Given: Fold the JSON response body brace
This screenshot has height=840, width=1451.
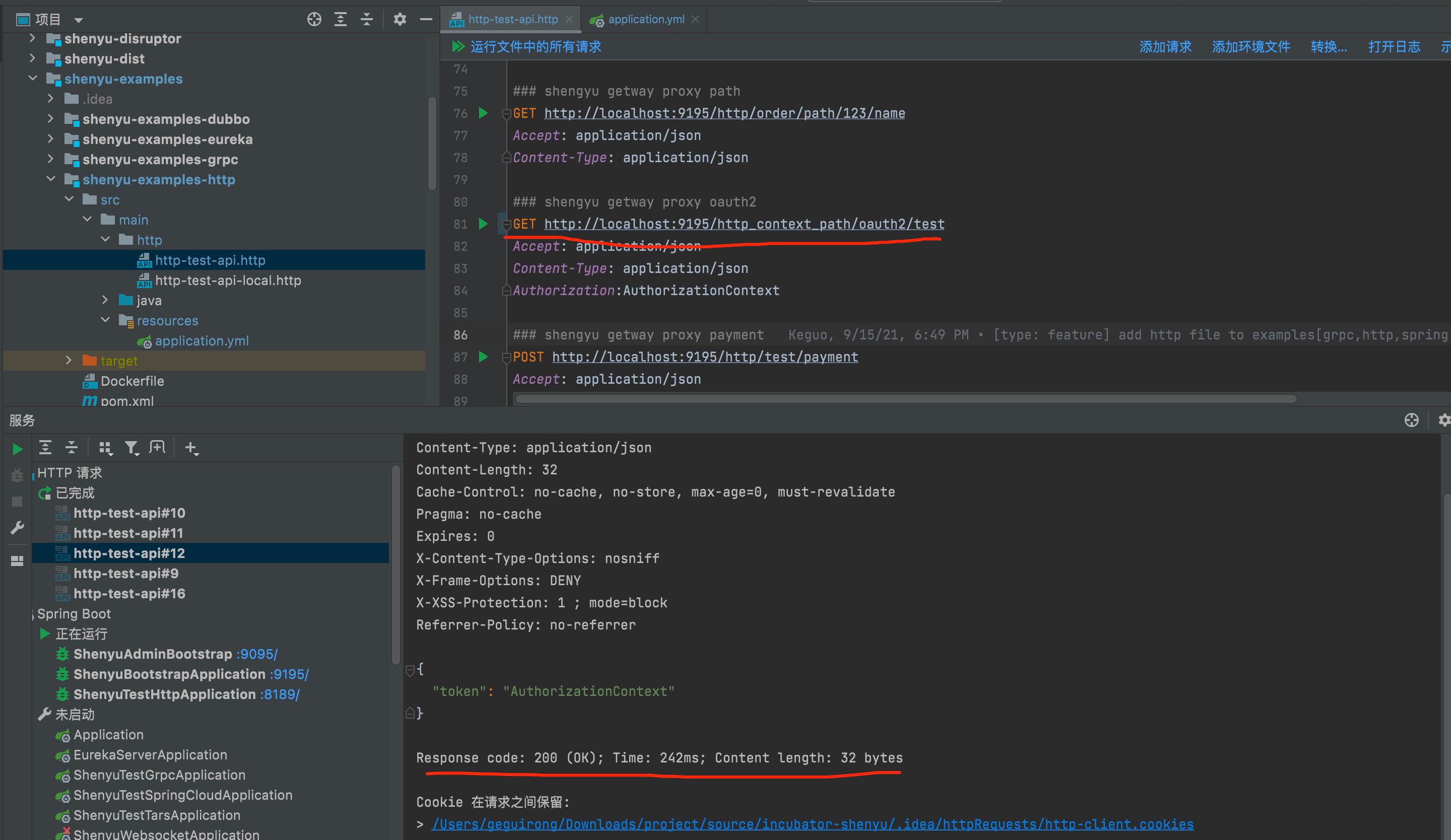Looking at the screenshot, I should (410, 670).
